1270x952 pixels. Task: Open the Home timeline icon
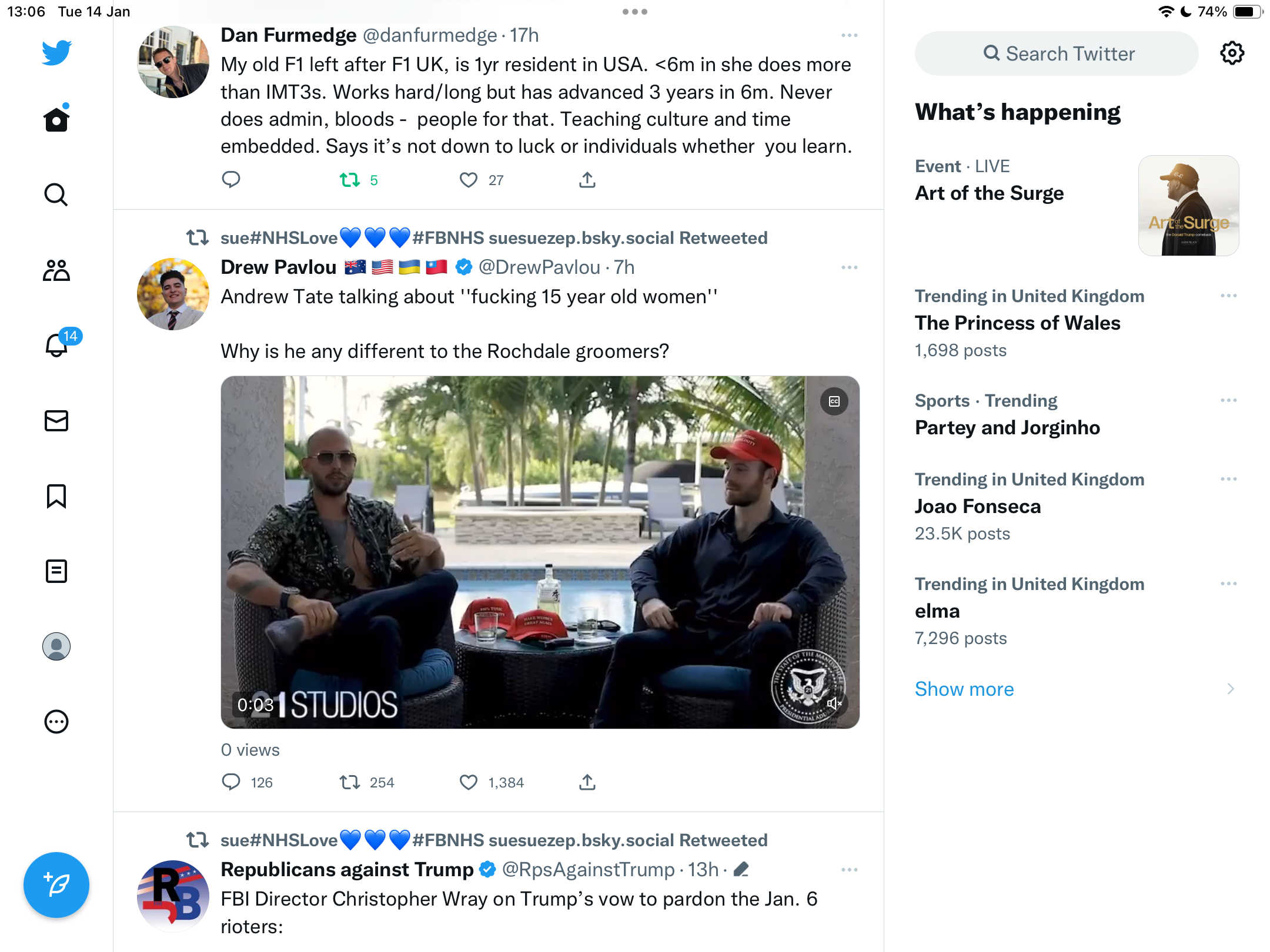click(56, 119)
